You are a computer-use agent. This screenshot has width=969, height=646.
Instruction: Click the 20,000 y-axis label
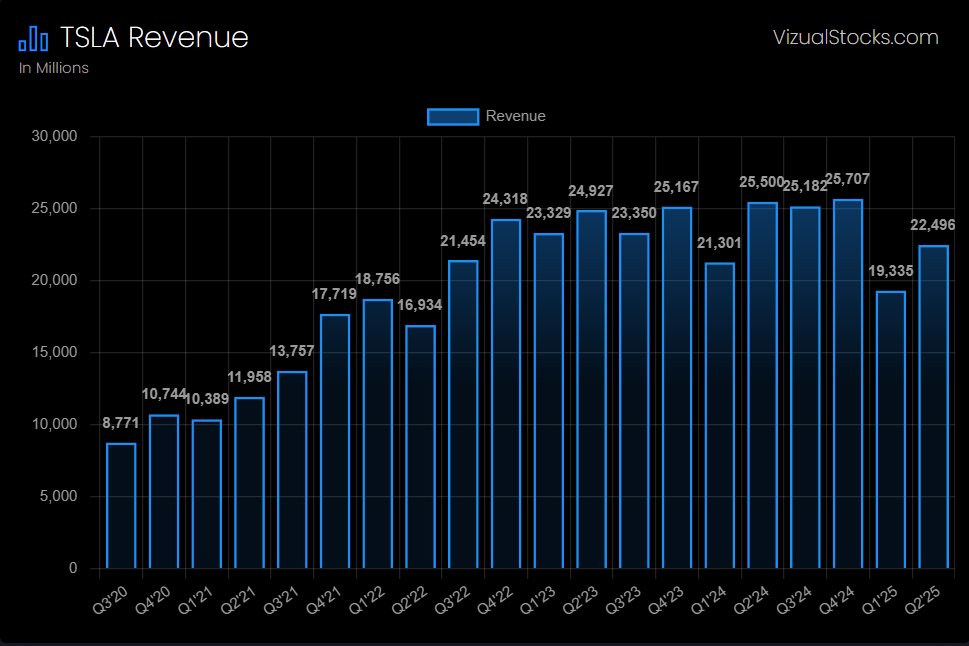(x=54, y=280)
